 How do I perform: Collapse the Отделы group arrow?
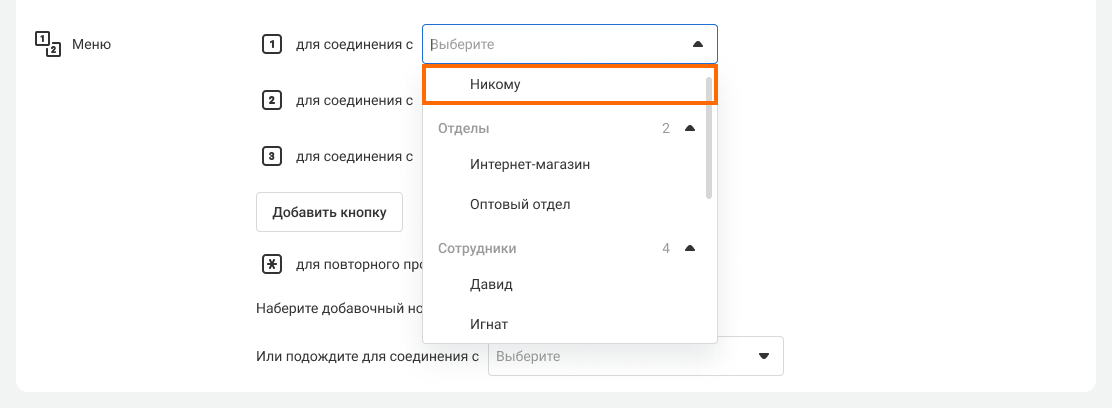pos(689,128)
